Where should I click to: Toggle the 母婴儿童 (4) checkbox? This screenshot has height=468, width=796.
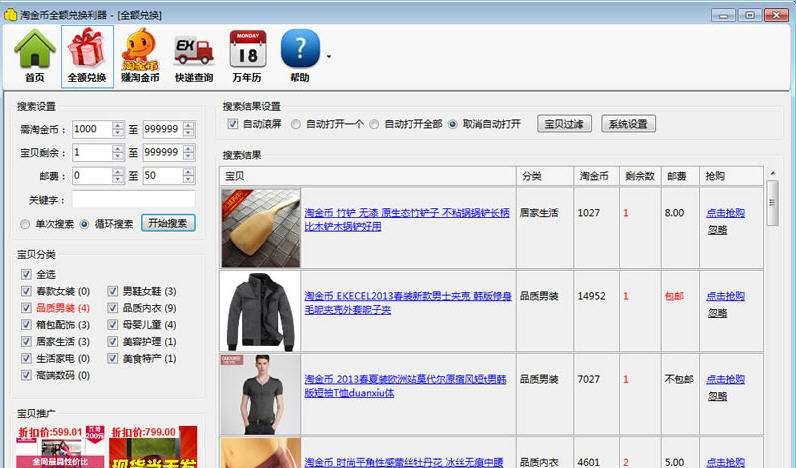112,325
